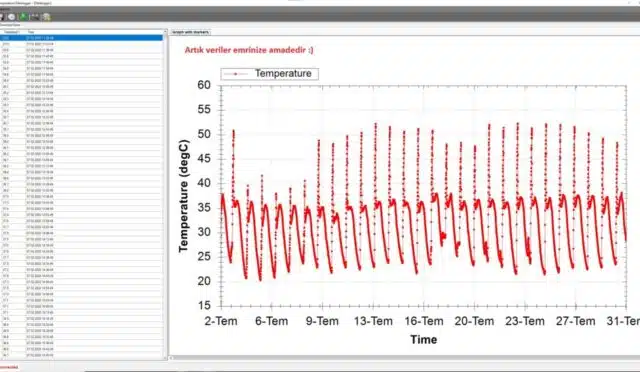Click the yellow-green device toolbar icon
640x372 pixels.
[x=46, y=17]
